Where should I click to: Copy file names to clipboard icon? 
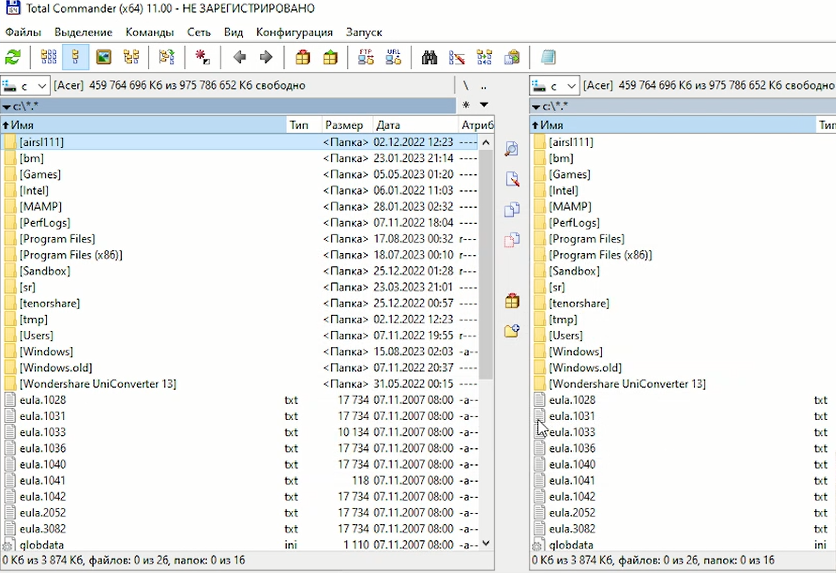(512, 57)
